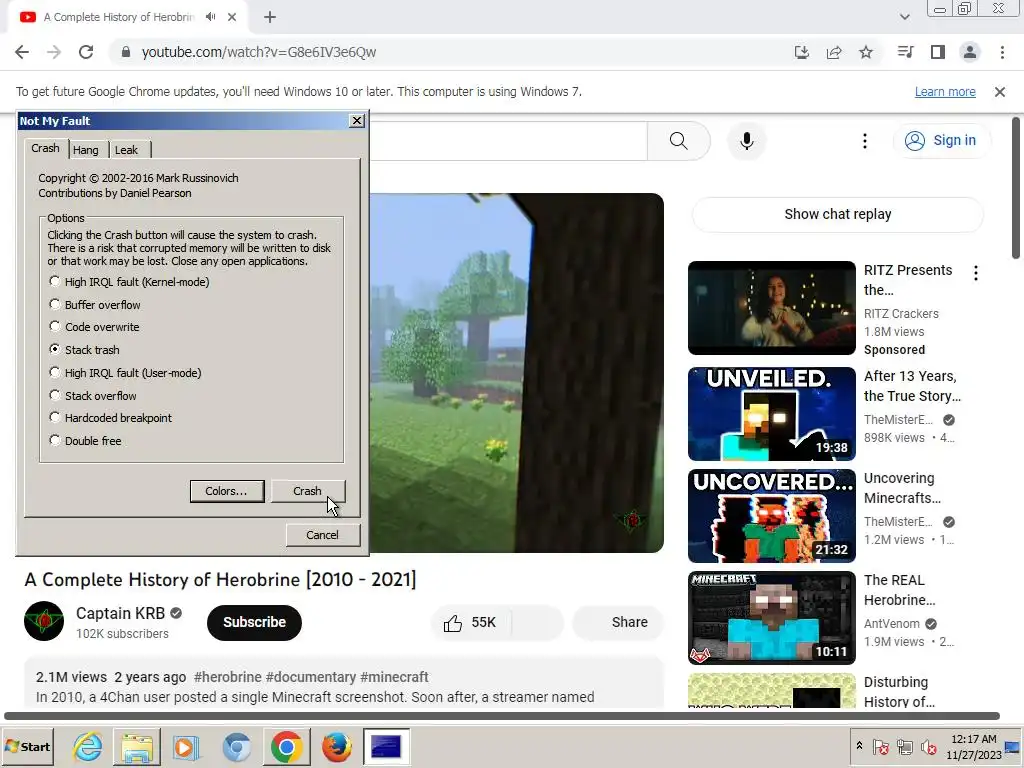
Task: Click Chrome forward navigation arrow
Action: tap(54, 52)
